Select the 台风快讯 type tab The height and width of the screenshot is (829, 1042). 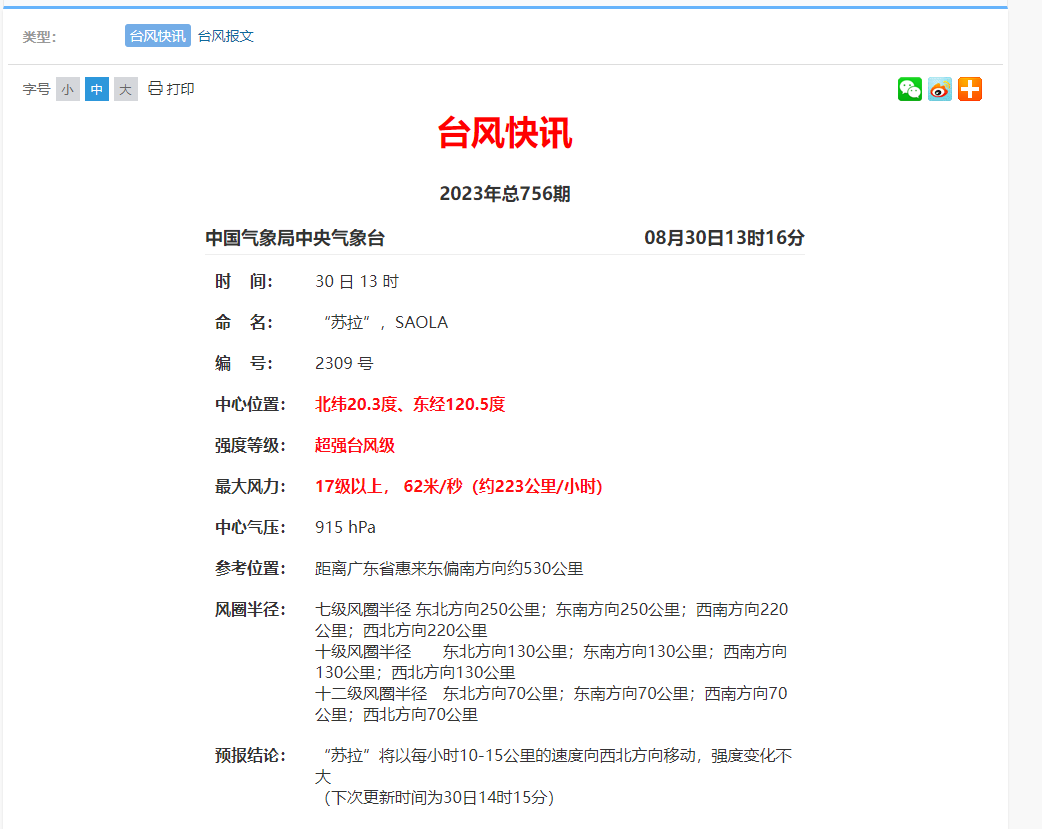click(157, 36)
